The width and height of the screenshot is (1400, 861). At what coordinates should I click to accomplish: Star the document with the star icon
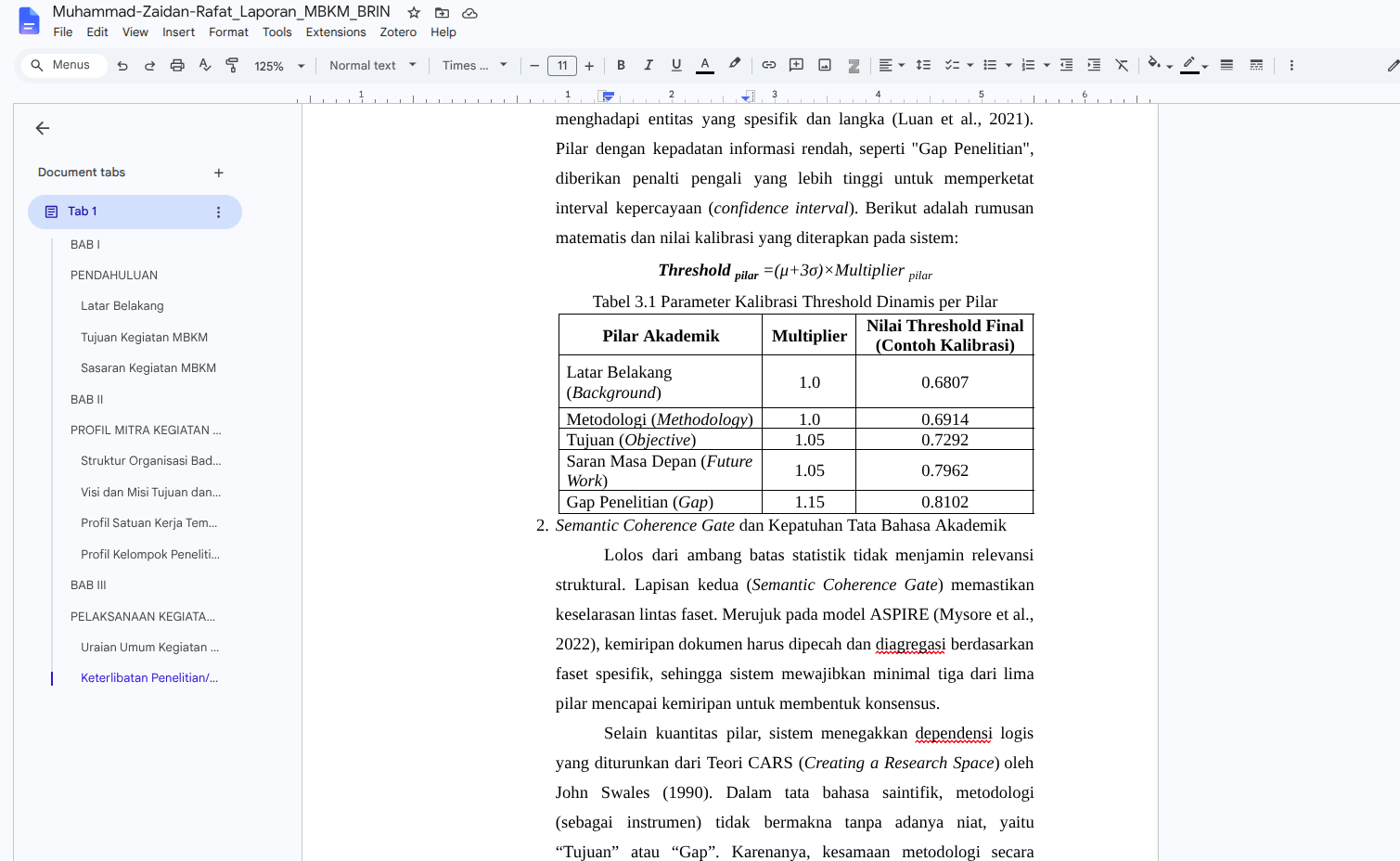(x=414, y=13)
